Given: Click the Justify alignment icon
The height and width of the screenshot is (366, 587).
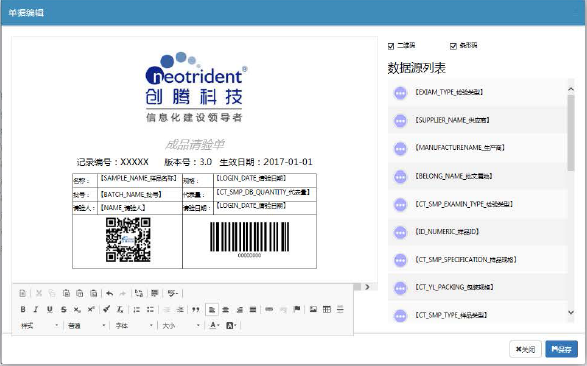Looking at the screenshot, I should click(x=253, y=309).
